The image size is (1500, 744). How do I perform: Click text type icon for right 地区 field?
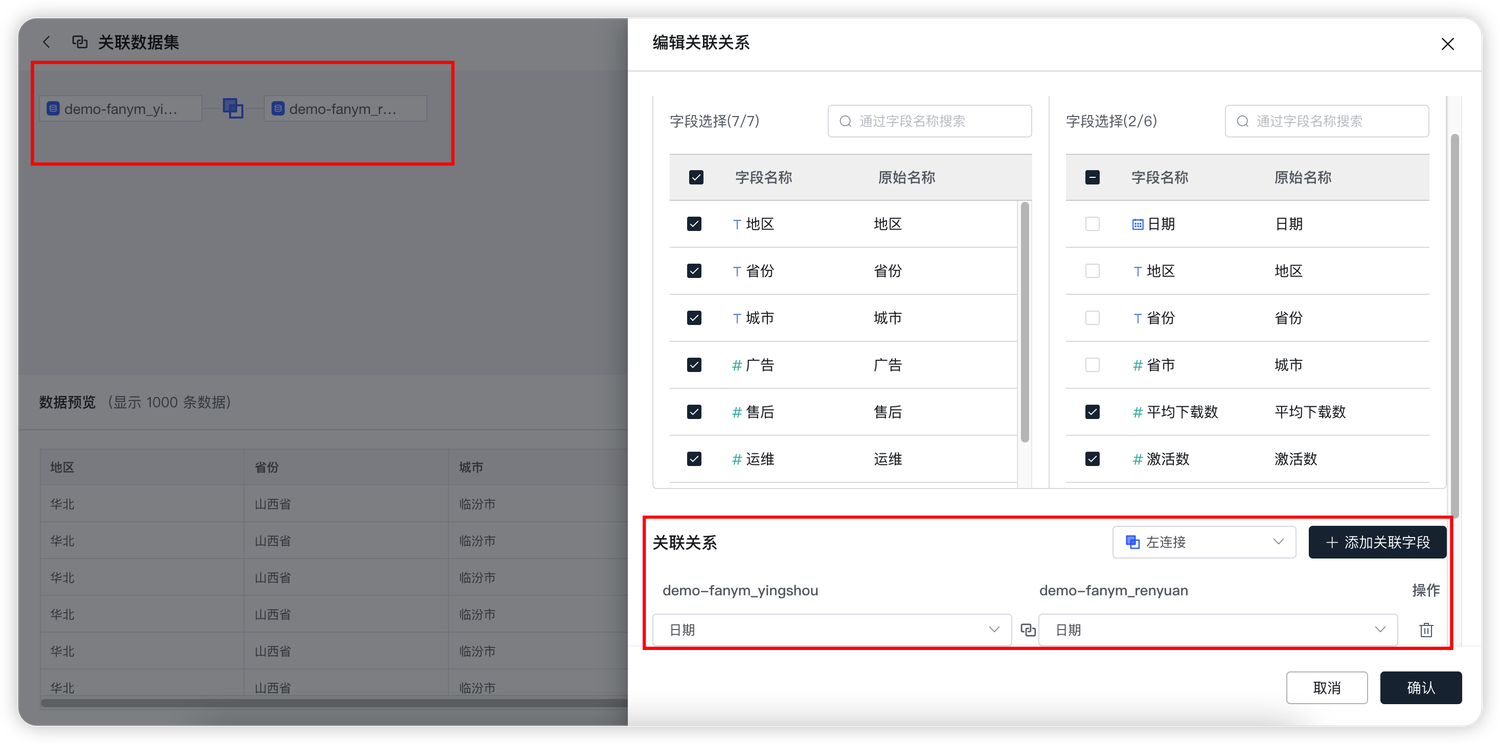coord(1137,271)
